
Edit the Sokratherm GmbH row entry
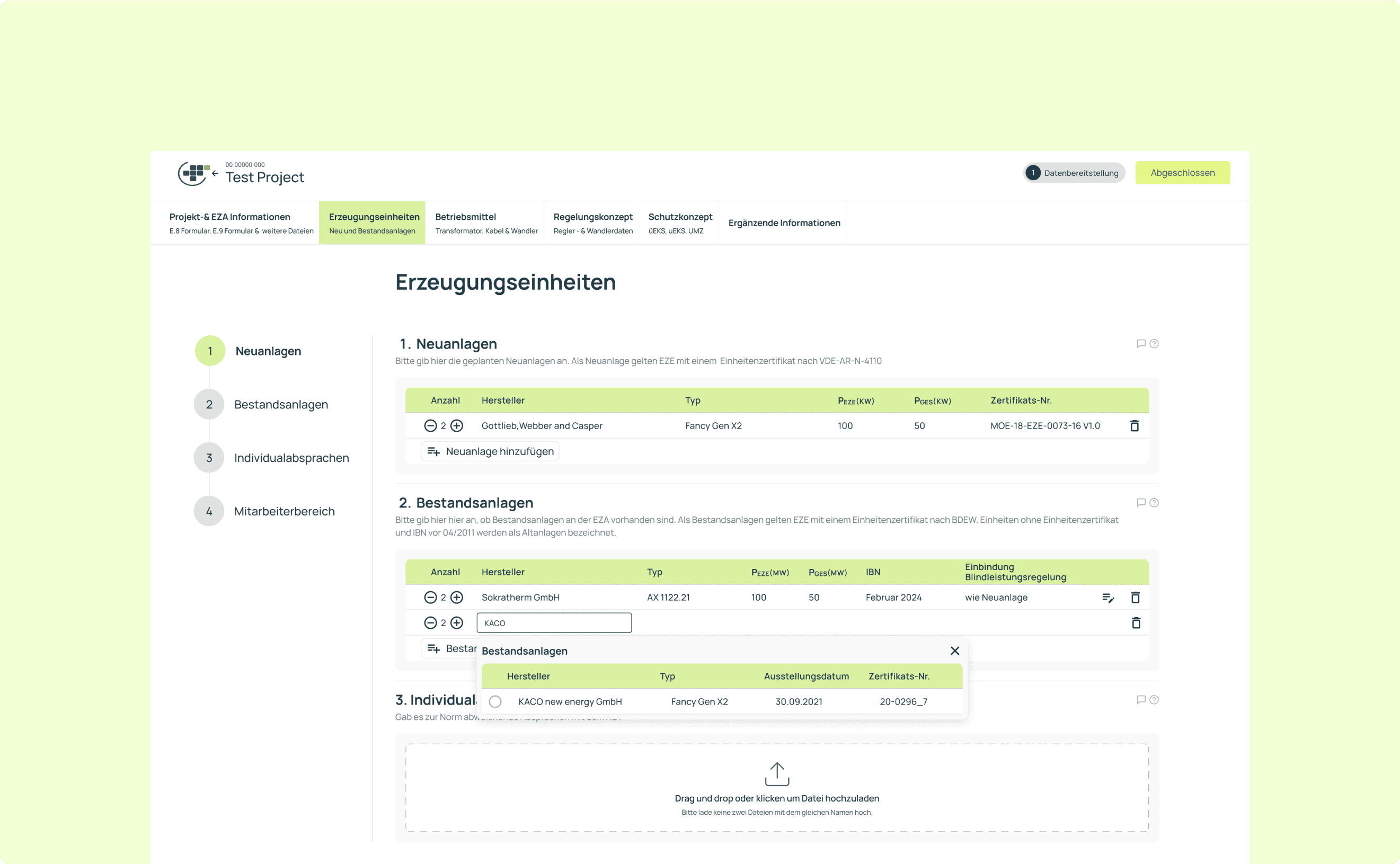pyautogui.click(x=1107, y=598)
